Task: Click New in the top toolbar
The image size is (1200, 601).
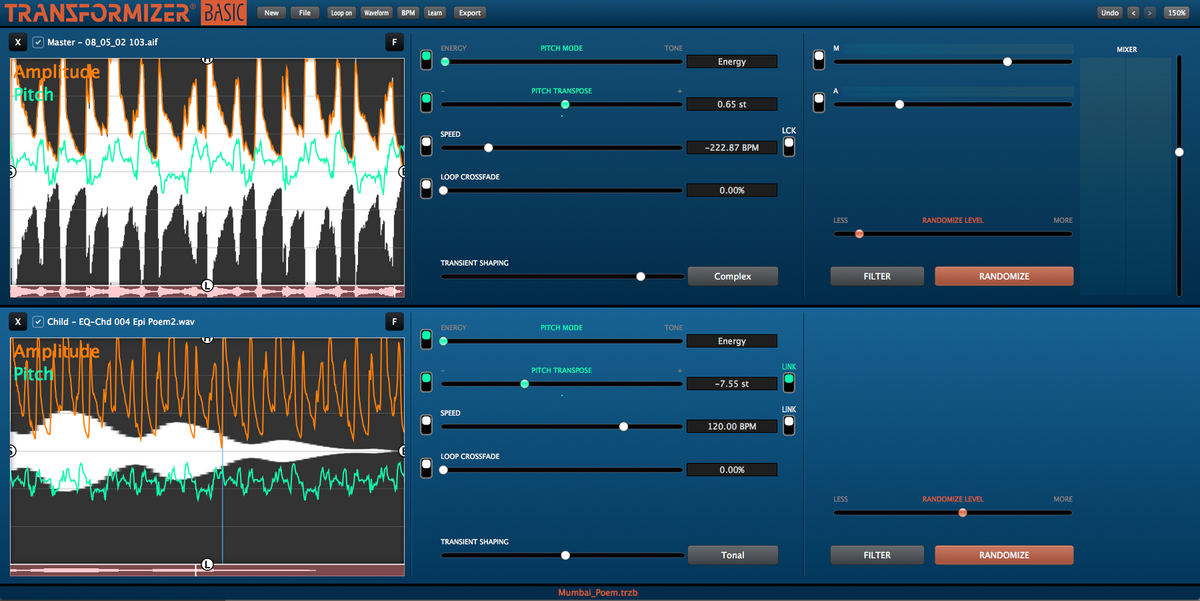Action: pos(271,12)
